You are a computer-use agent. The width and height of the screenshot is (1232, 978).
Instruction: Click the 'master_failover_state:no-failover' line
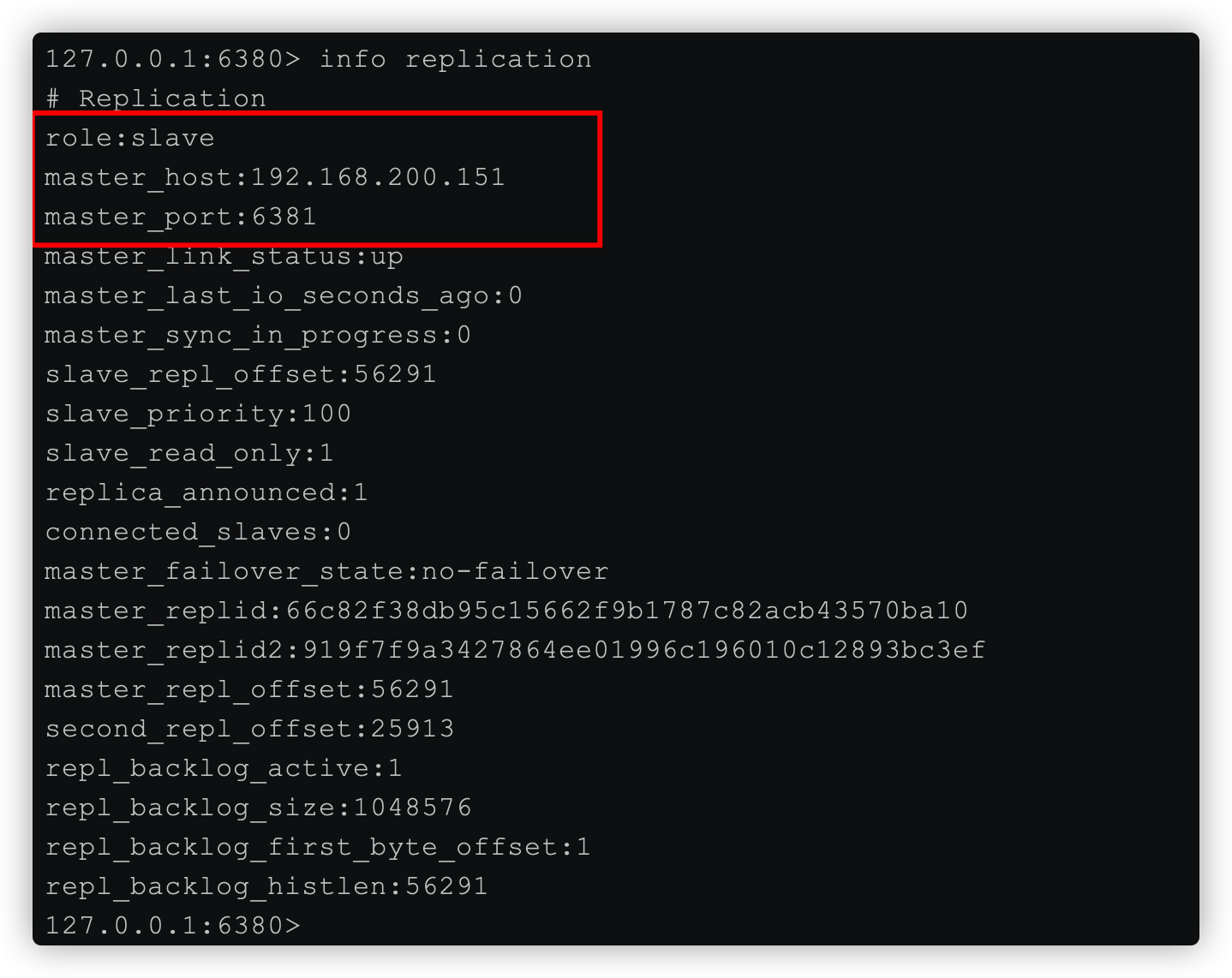pos(326,571)
